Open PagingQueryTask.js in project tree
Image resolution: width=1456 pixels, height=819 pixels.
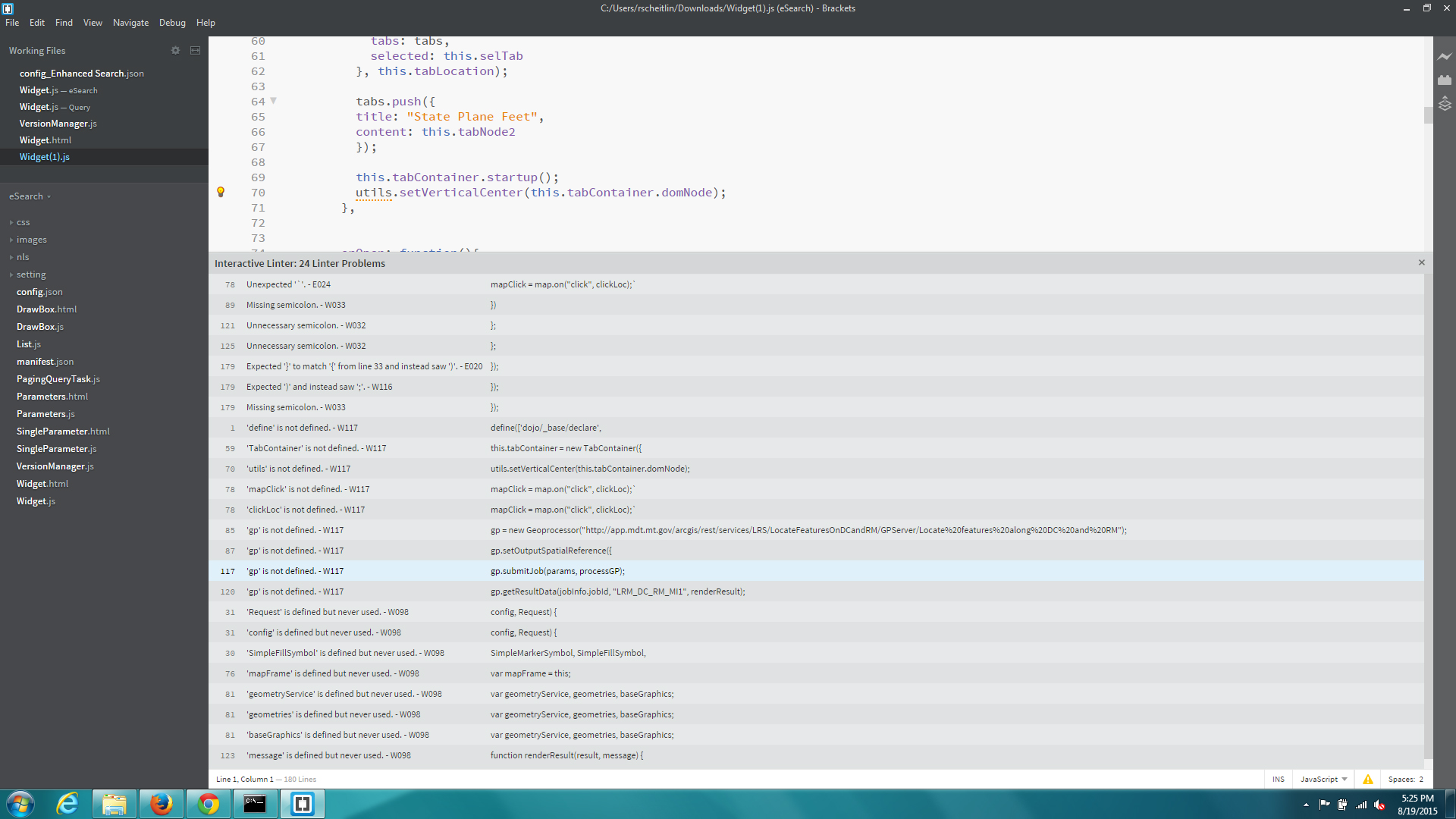[x=58, y=379]
